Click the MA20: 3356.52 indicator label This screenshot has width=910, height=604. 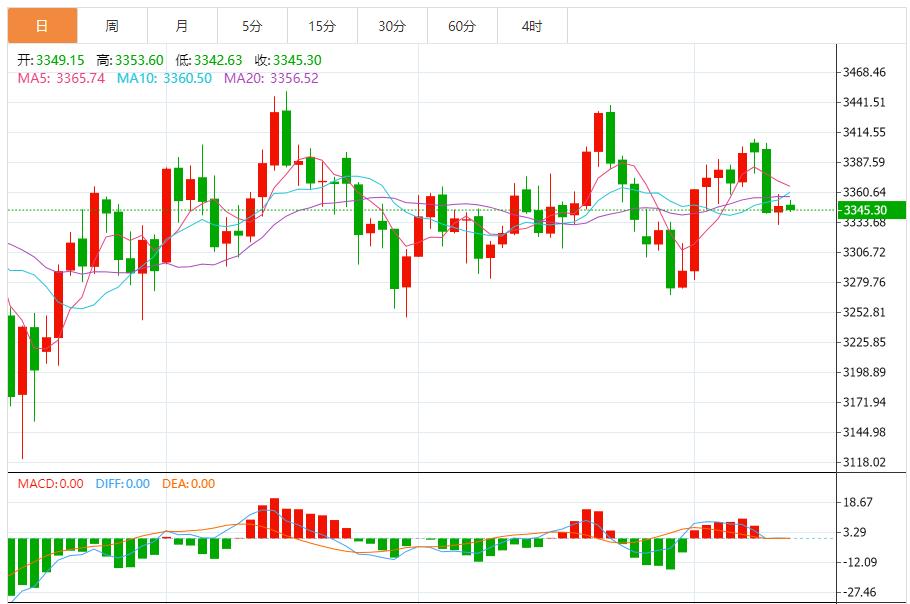click(271, 78)
